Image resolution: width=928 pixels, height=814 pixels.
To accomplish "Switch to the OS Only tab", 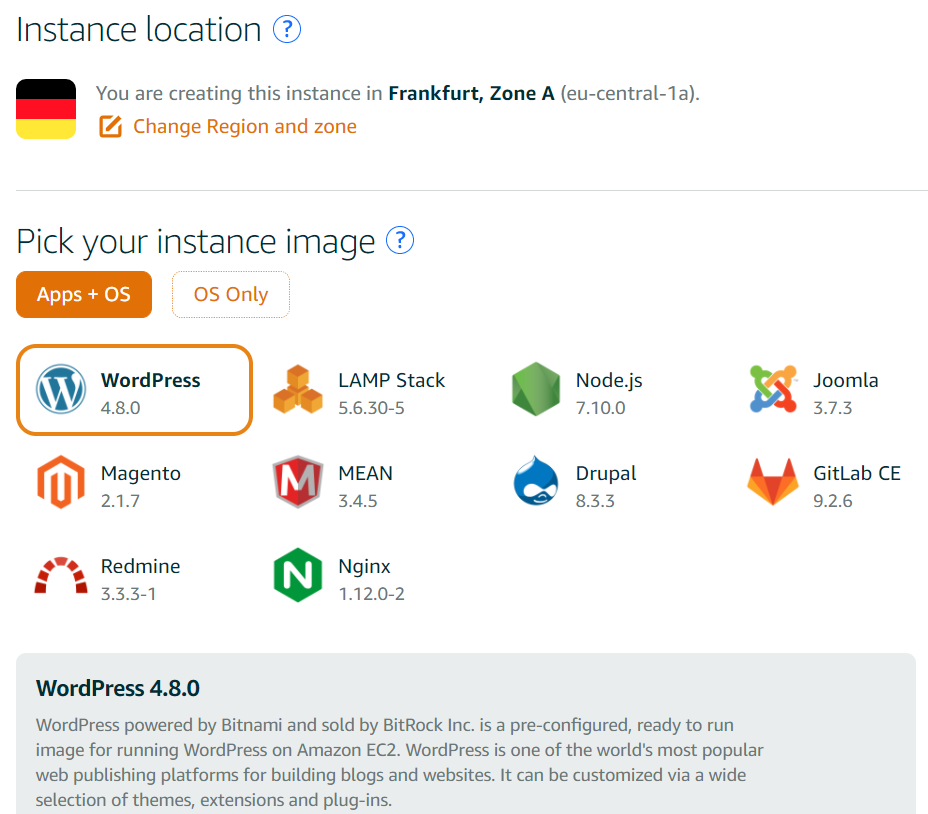I will coord(231,294).
